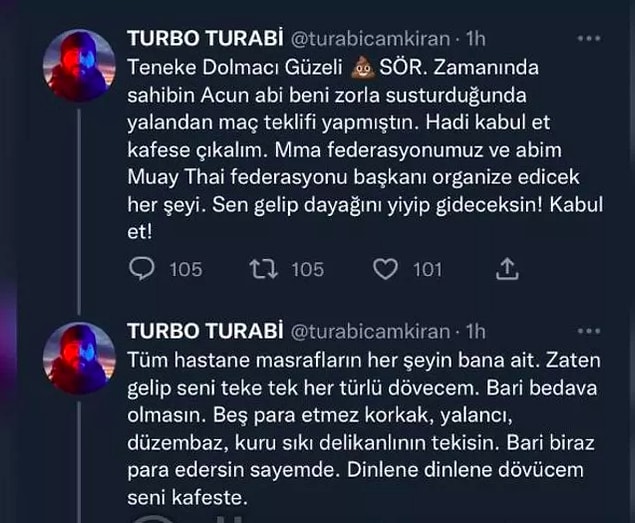
Task: Visit TURBO TURABİ name on first tweet
Action: [x=205, y=39]
